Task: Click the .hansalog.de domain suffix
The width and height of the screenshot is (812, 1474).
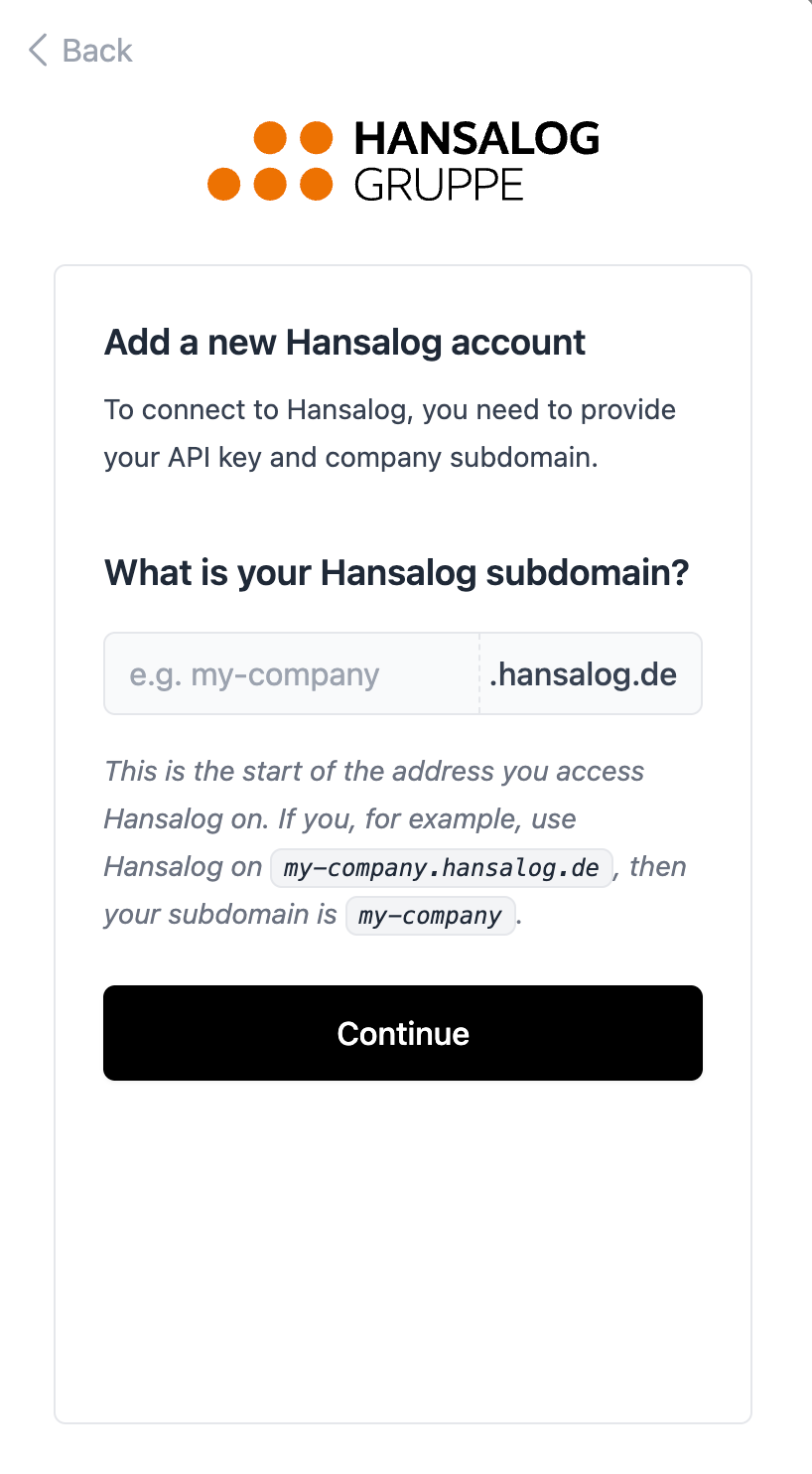Action: click(584, 674)
